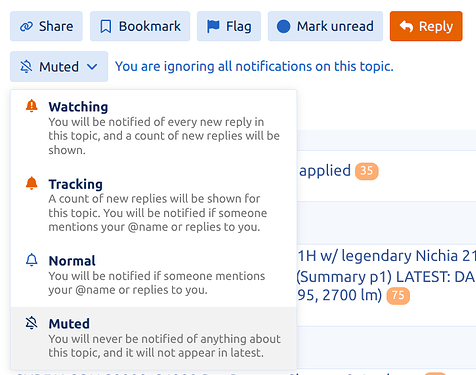Screen dimensions: 476x375
Task: Click the crossed bell icon in Muted button
Action: [26, 67]
